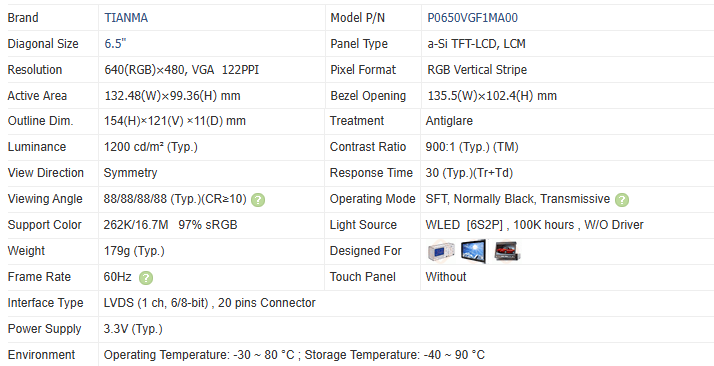Click the LVDS interface type value
714x366 pixels.
[x=209, y=303]
